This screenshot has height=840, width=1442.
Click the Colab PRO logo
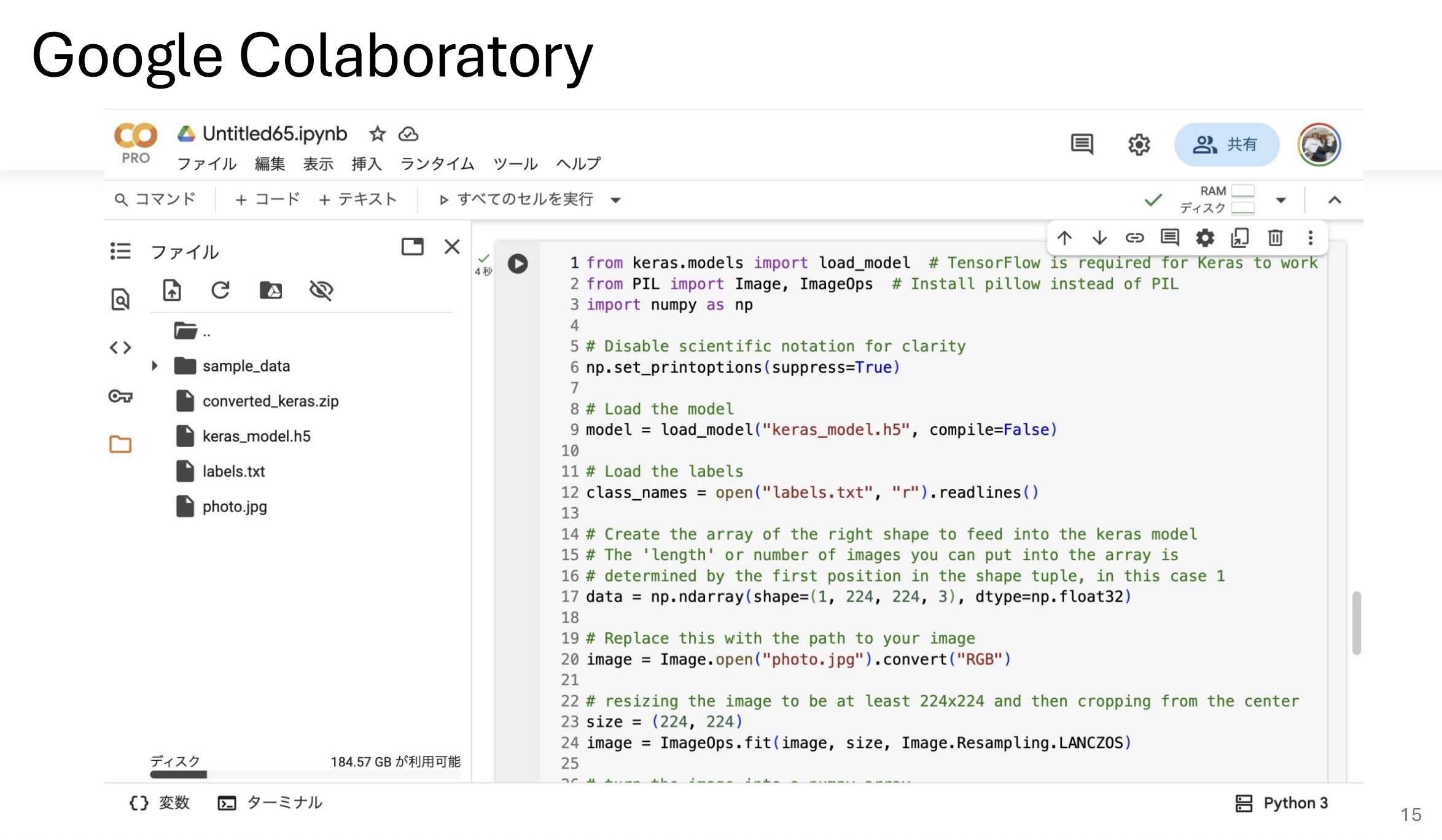136,144
